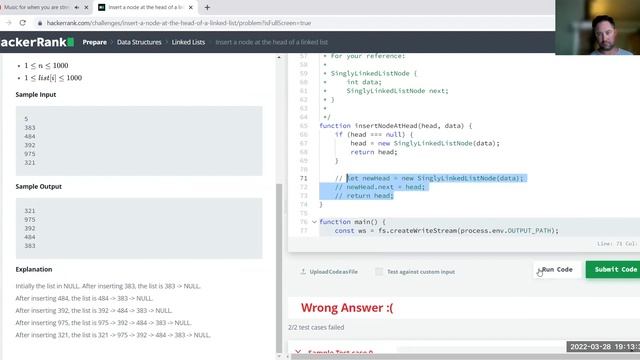Click the 'Sample Input' heading
640x360 pixels.
pos(36,94)
